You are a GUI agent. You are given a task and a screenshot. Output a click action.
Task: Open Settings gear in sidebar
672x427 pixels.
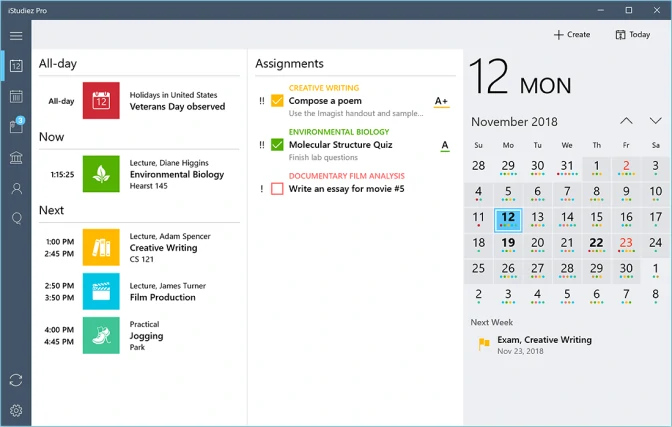16,410
